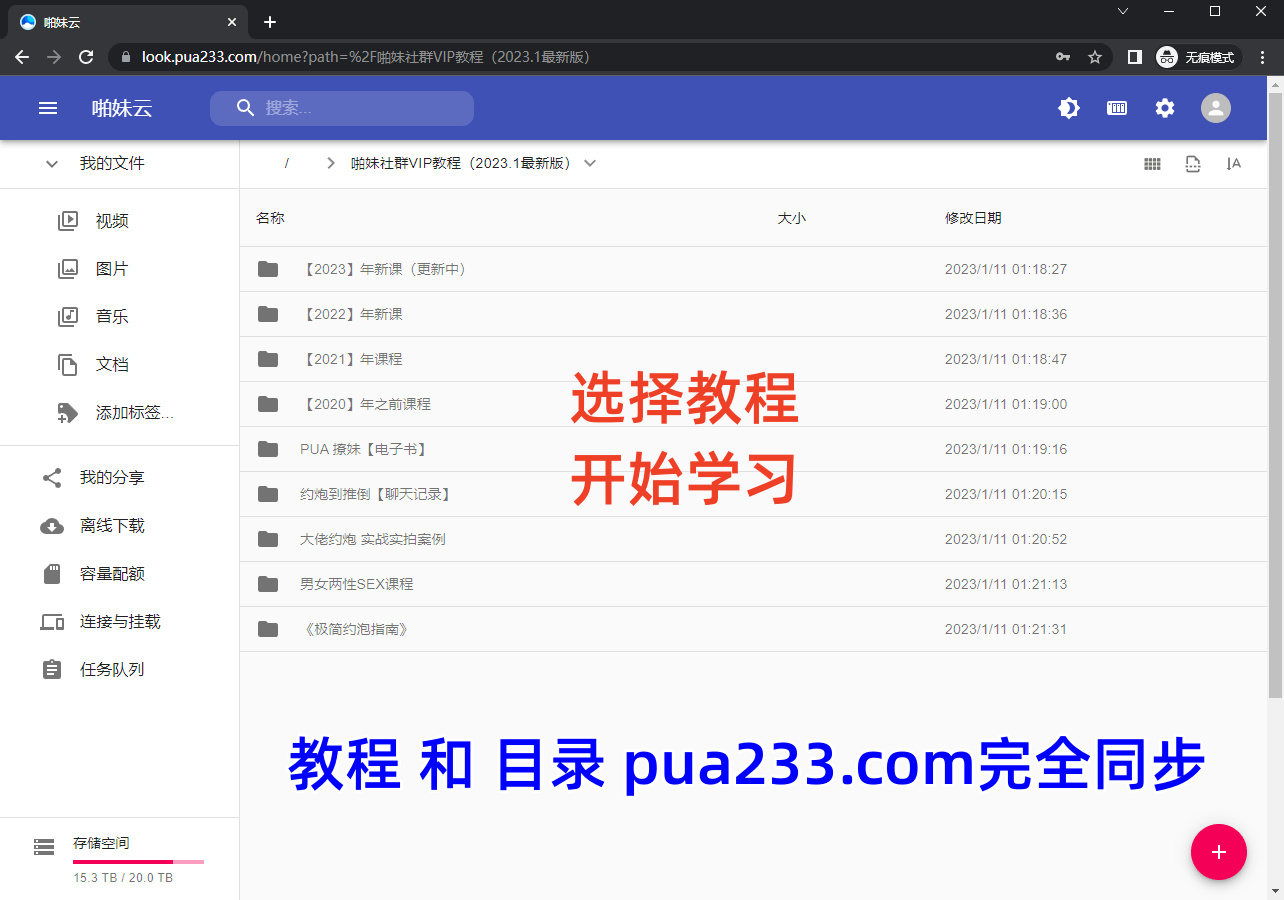The image size is (1284, 900).
Task: Open the settings gear in header
Action: tap(1165, 108)
